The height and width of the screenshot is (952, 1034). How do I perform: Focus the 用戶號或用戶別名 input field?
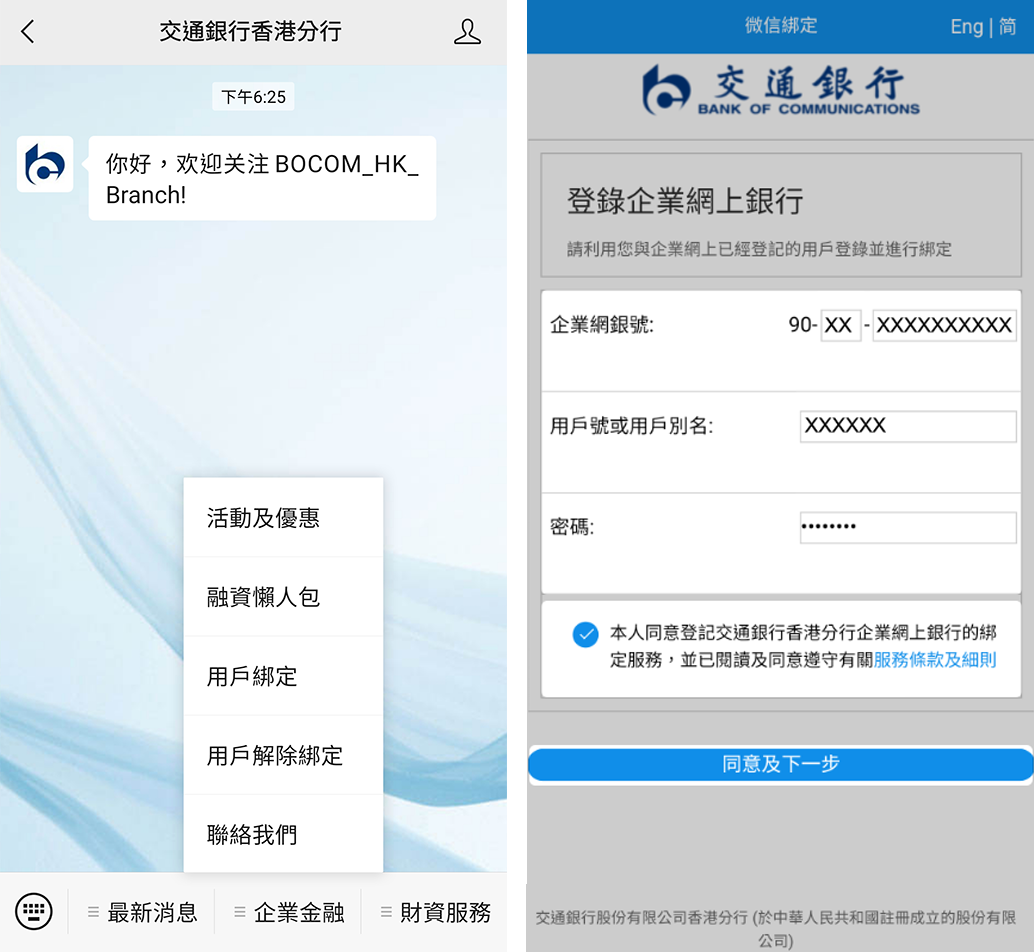[x=908, y=426]
